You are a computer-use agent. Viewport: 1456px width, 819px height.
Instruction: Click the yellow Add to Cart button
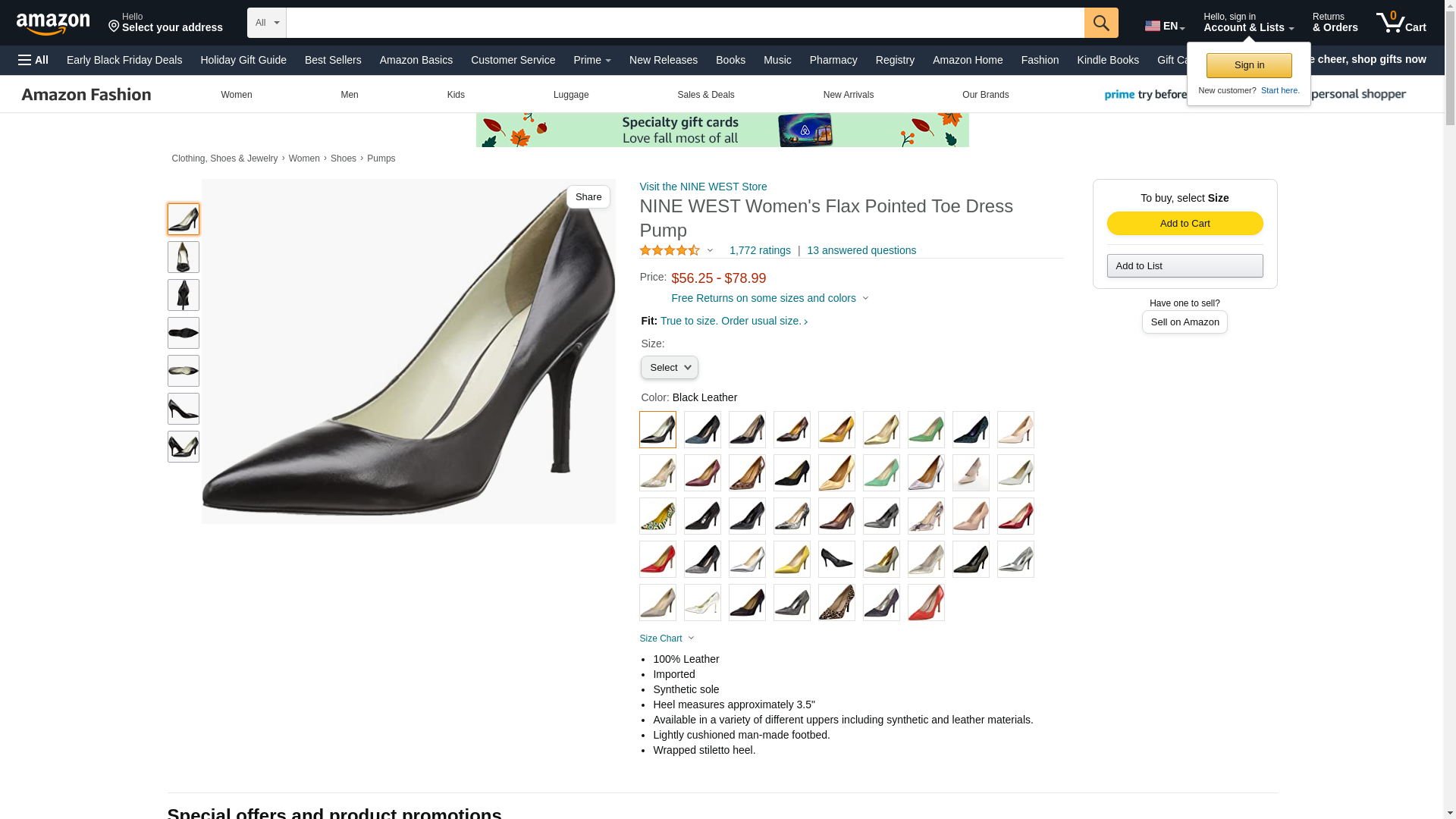click(x=1185, y=223)
